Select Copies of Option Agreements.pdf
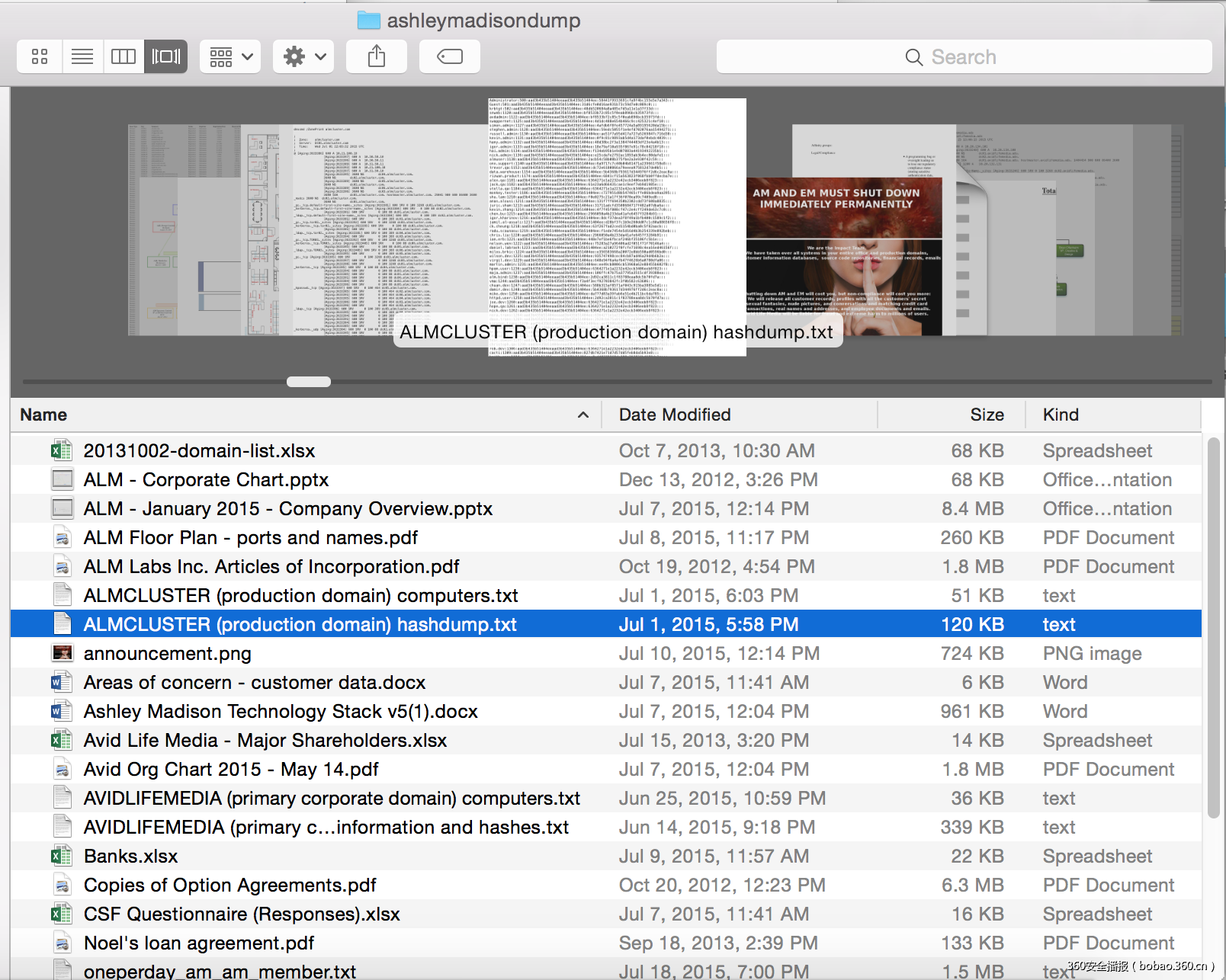Viewport: 1226px width, 980px height. (229, 885)
